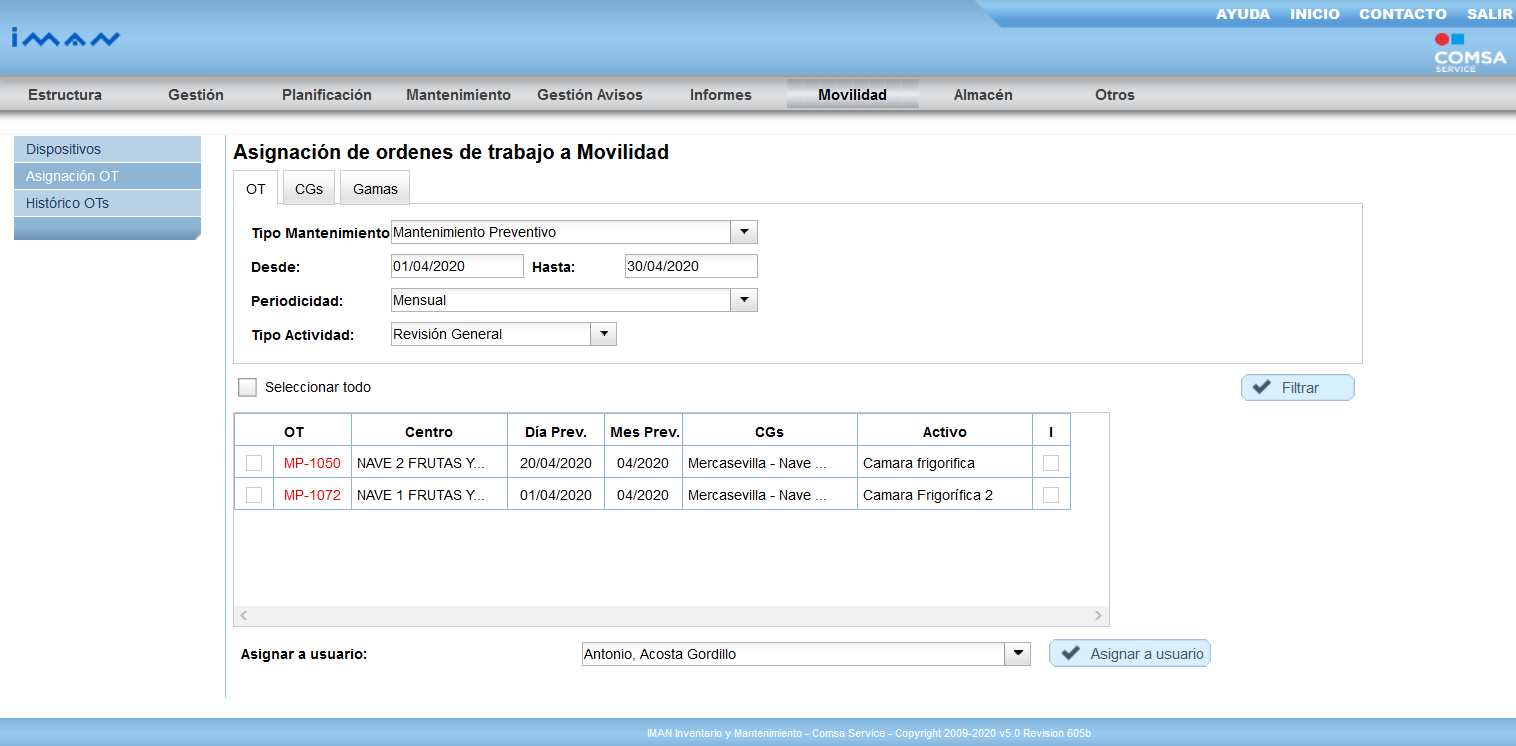Switch to the Gamas tab

pos(375,189)
